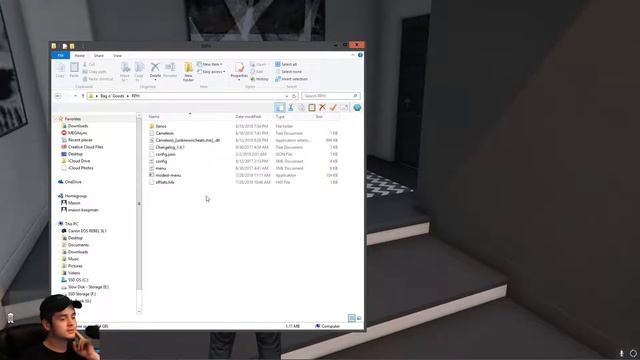Open the recent locations dropdown arrow
Image resolution: width=640 pixels, height=360 pixels.
76,96
